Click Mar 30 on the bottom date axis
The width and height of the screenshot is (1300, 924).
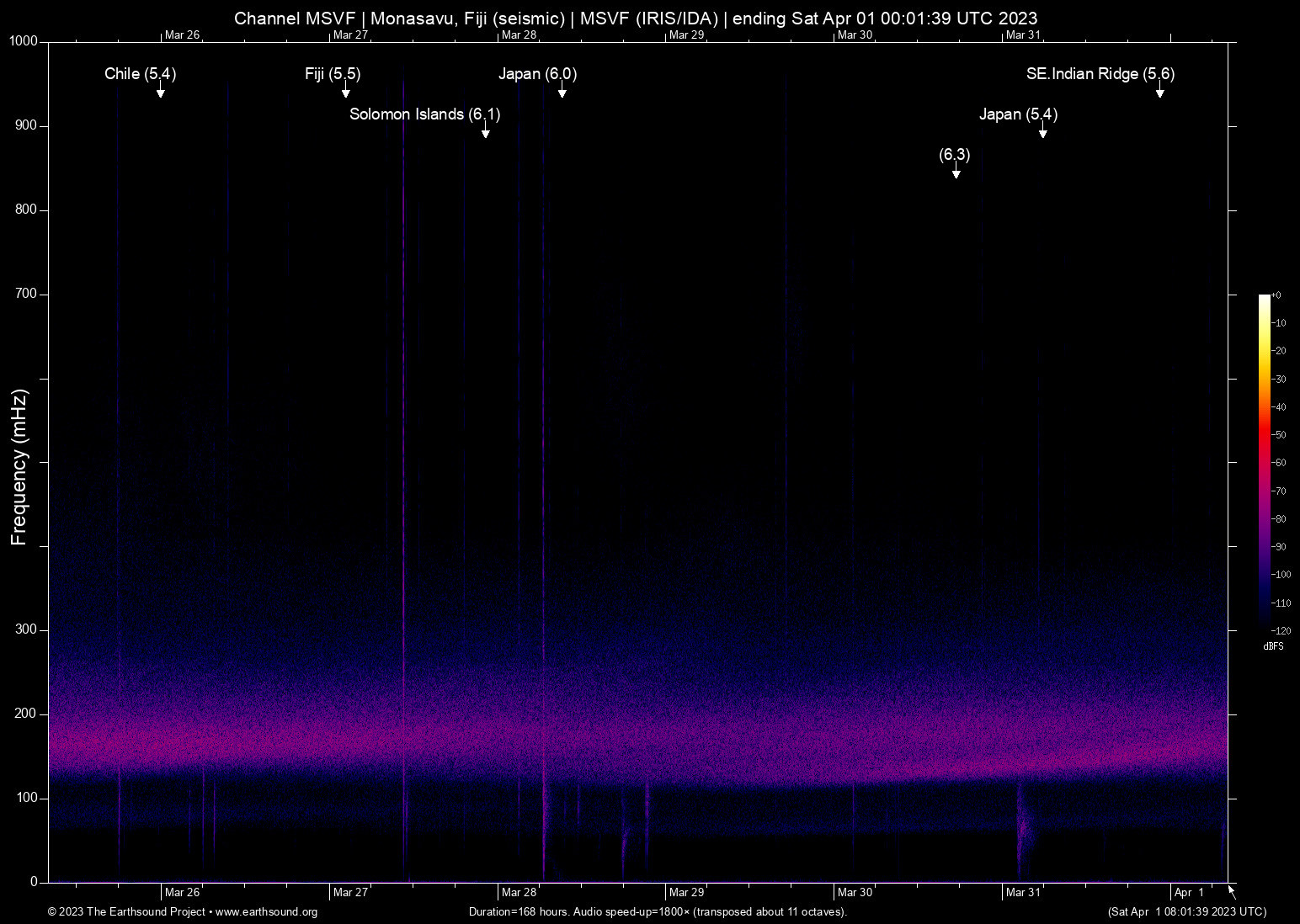tap(855, 892)
